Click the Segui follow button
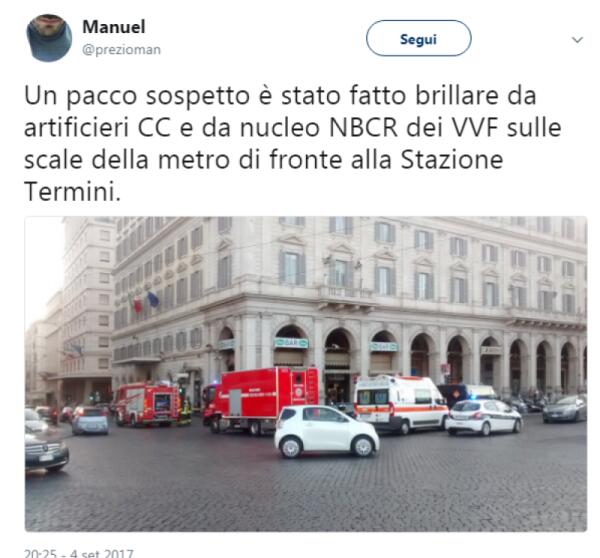Image resolution: width=600 pixels, height=558 pixels. [x=418, y=38]
